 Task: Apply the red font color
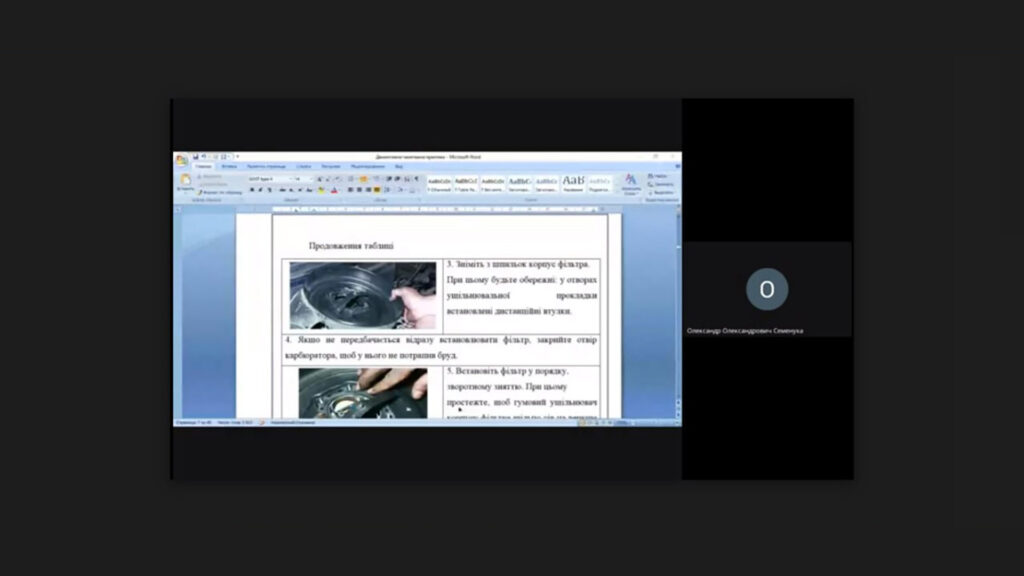tap(334, 190)
